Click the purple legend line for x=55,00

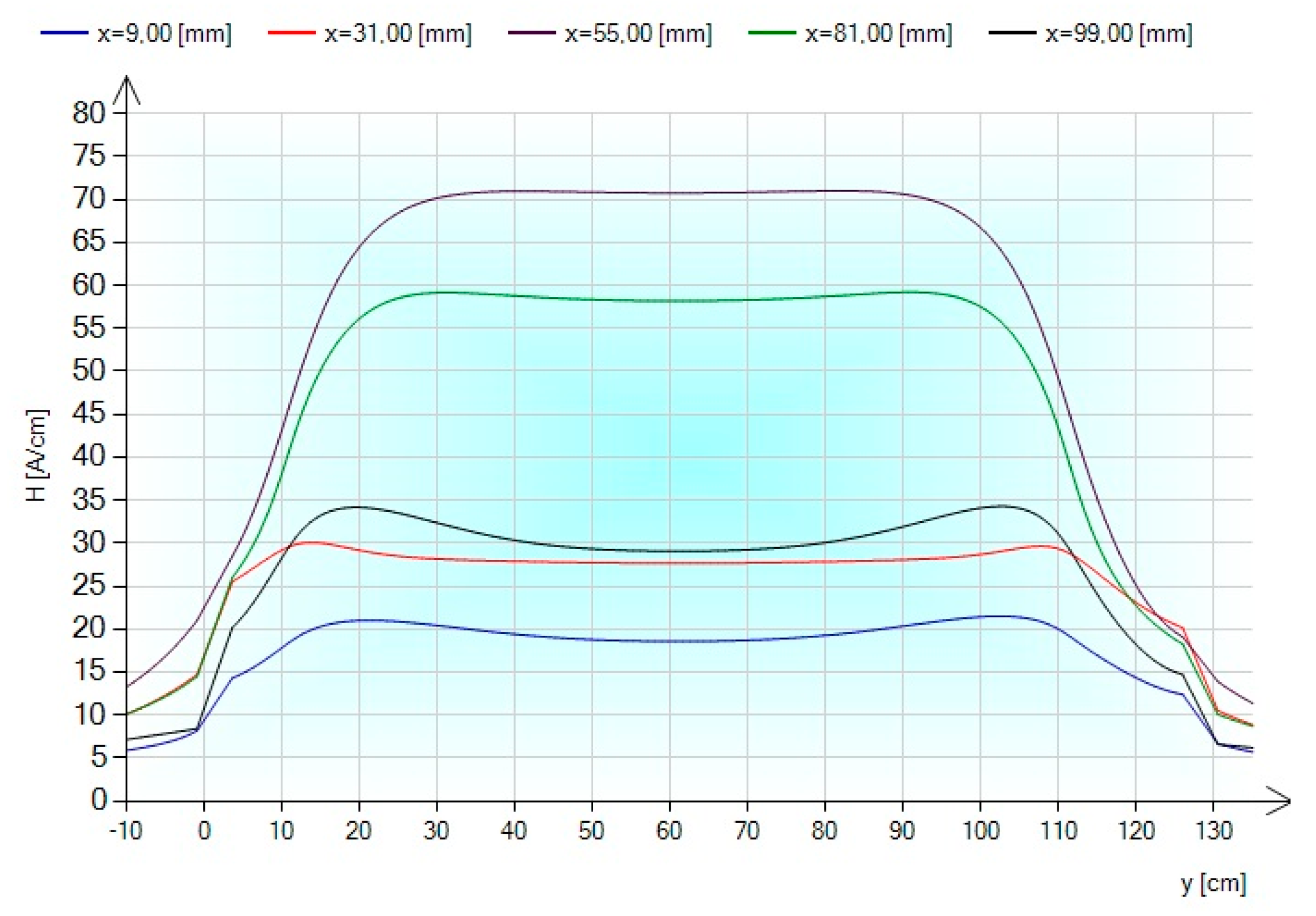(x=532, y=33)
